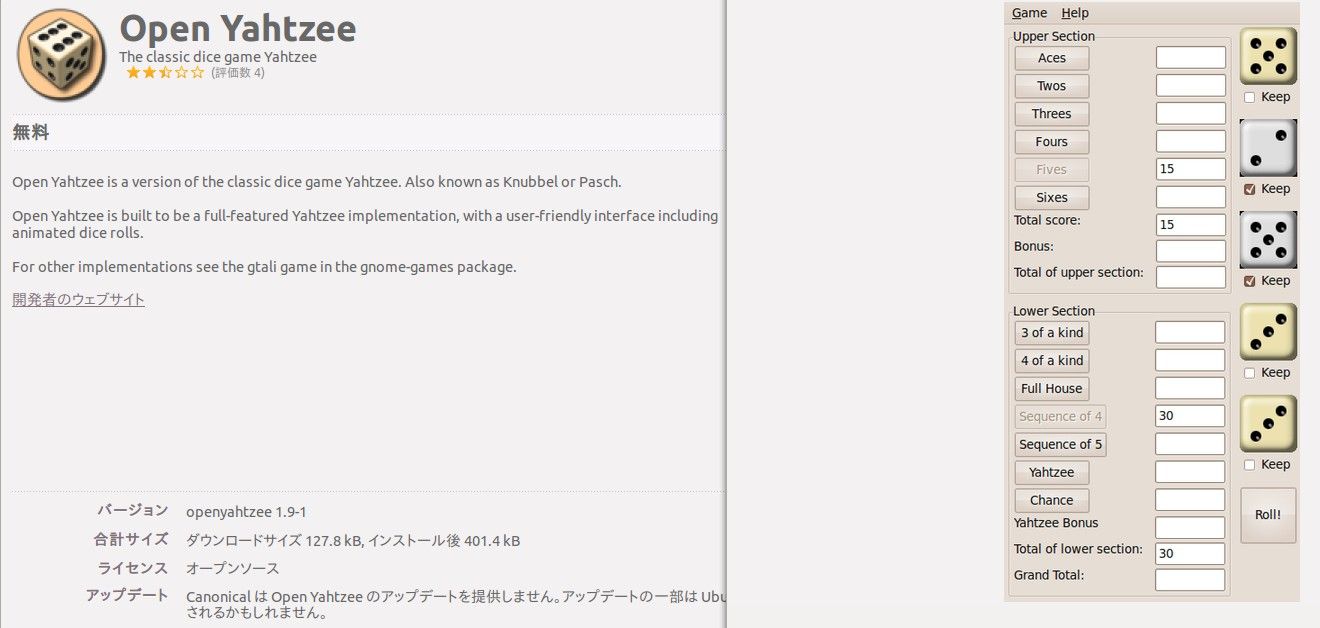Score in the Fours category
This screenshot has width=1320, height=628.
click(1052, 142)
